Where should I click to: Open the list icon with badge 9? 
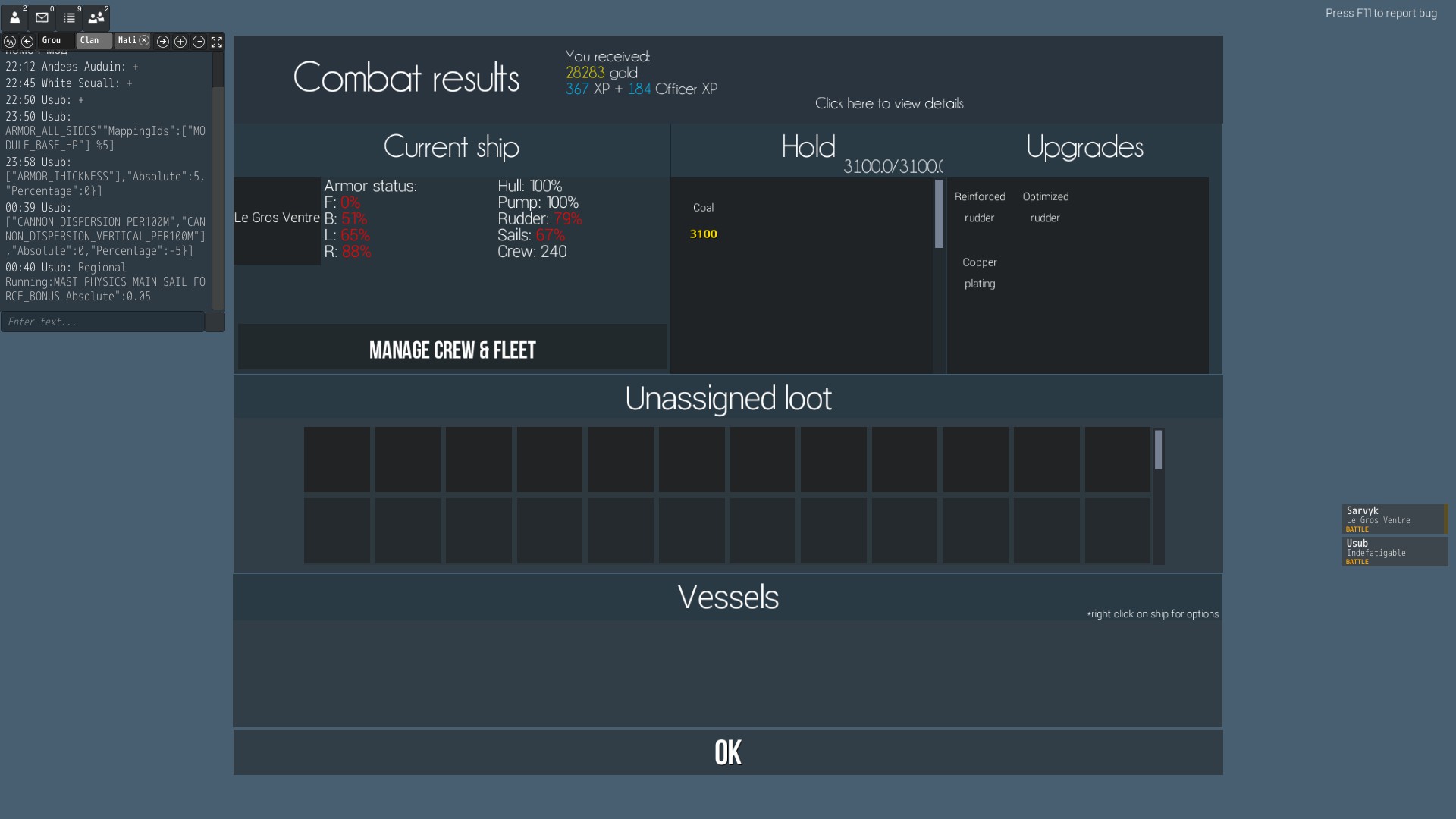click(x=69, y=17)
